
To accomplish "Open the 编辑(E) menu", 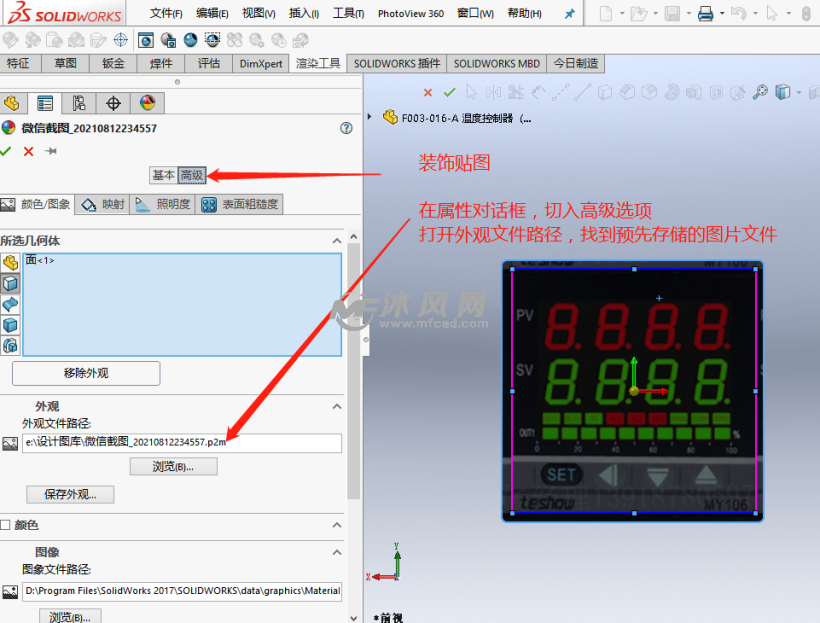I will point(212,14).
